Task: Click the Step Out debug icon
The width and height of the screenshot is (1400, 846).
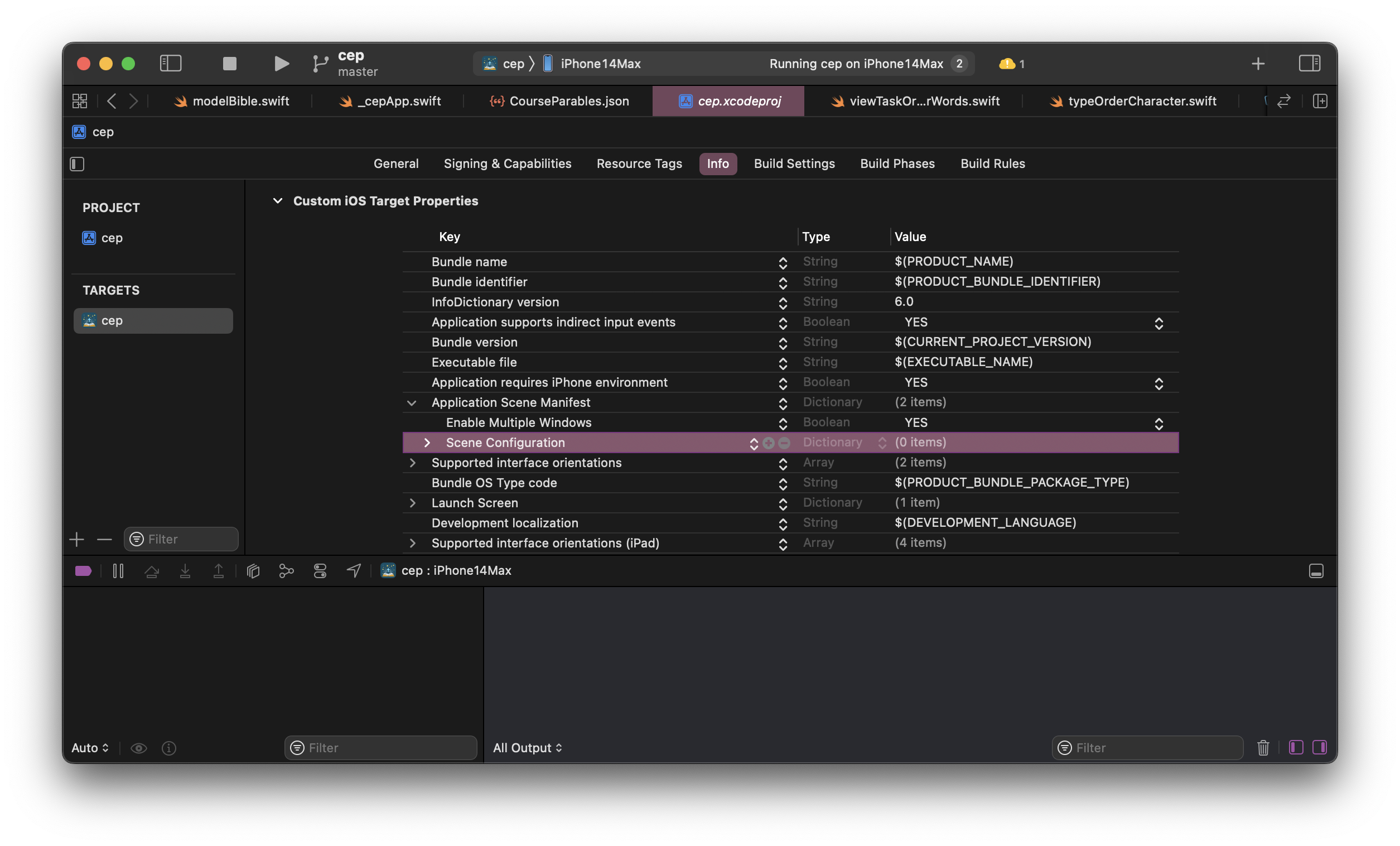Action: pos(219,571)
